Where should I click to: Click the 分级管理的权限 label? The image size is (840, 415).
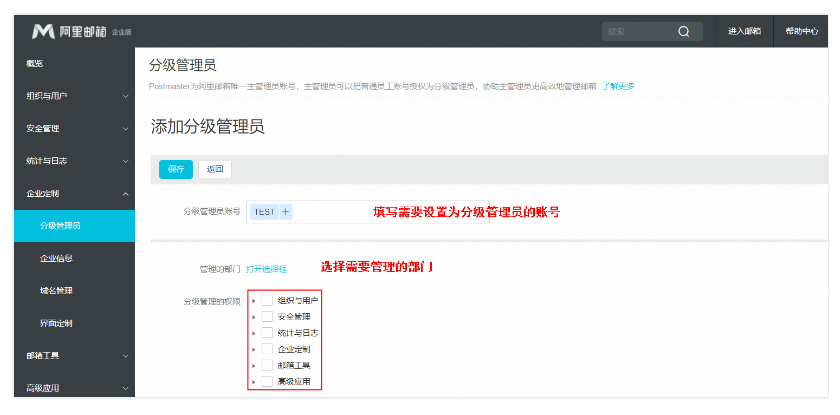tap(212, 301)
